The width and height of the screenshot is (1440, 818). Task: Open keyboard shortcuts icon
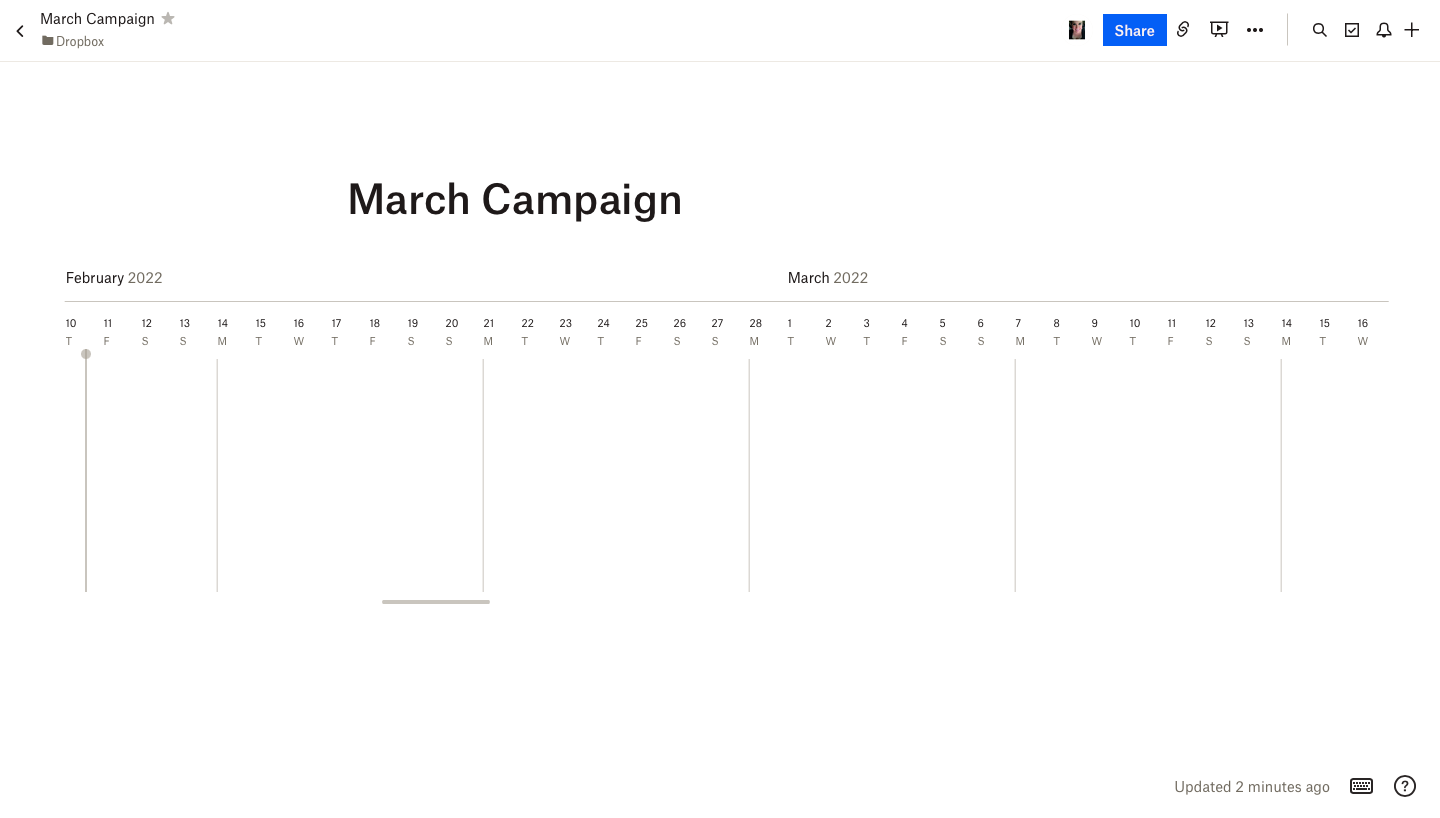pyautogui.click(x=1361, y=786)
